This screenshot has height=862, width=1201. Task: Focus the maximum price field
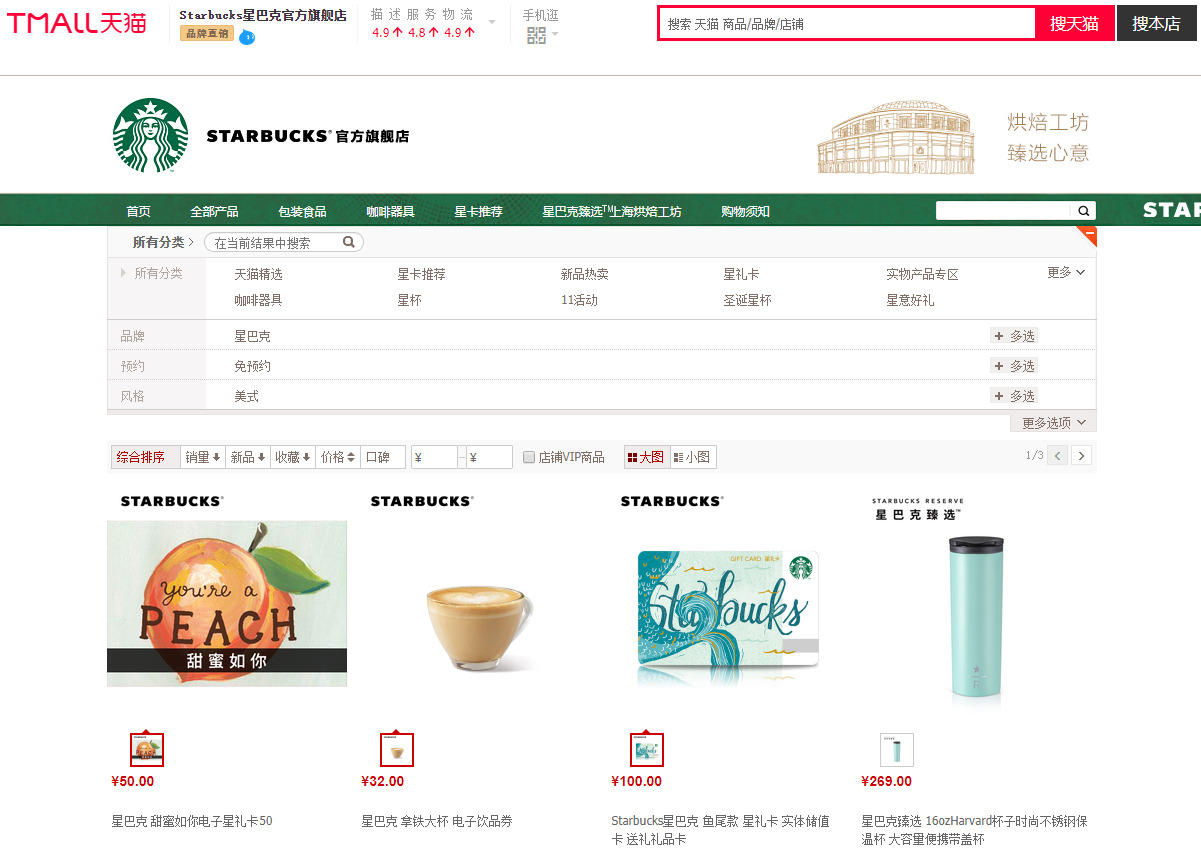[489, 457]
